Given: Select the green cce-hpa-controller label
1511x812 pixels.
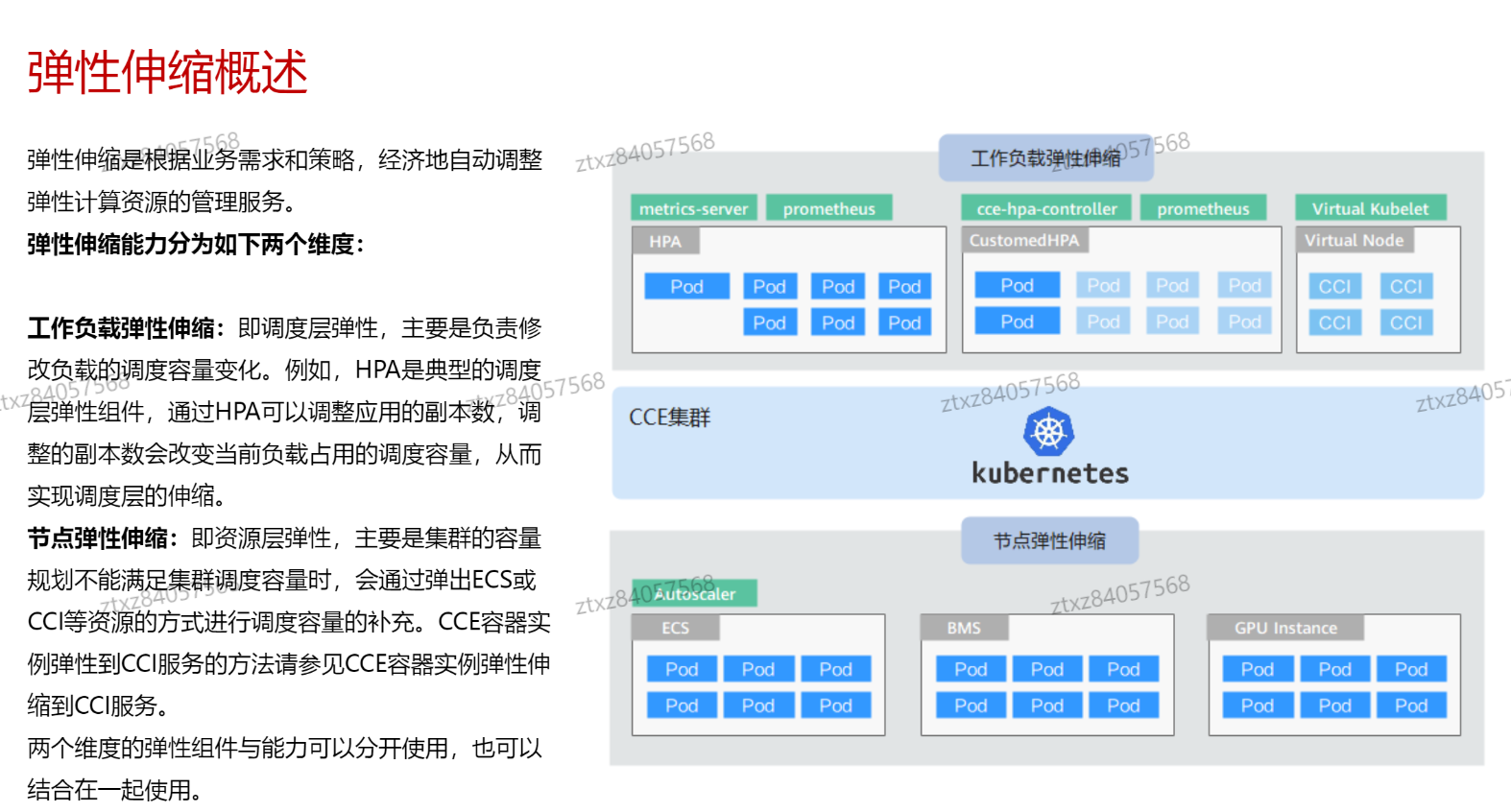Looking at the screenshot, I should point(1046,208).
